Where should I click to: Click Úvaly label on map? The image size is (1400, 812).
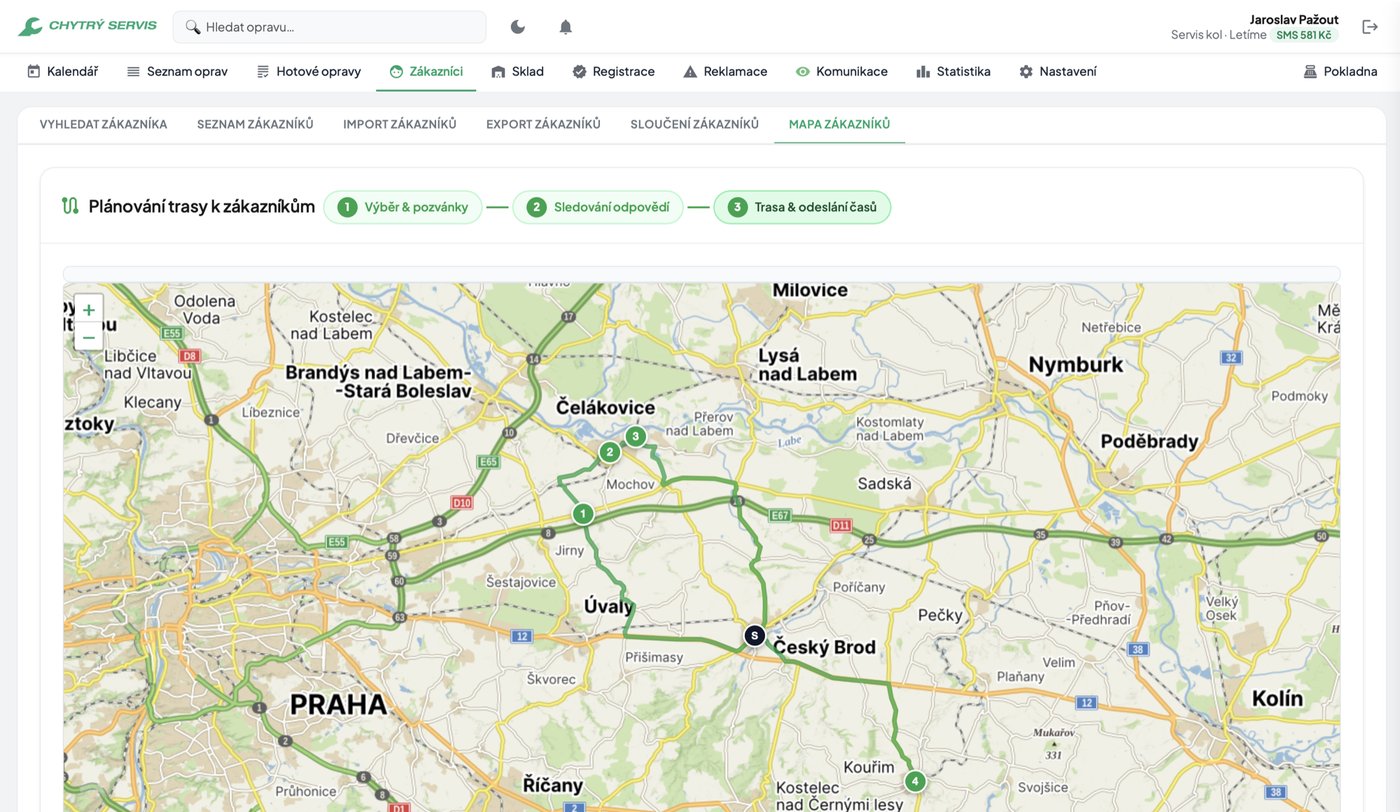click(x=609, y=607)
